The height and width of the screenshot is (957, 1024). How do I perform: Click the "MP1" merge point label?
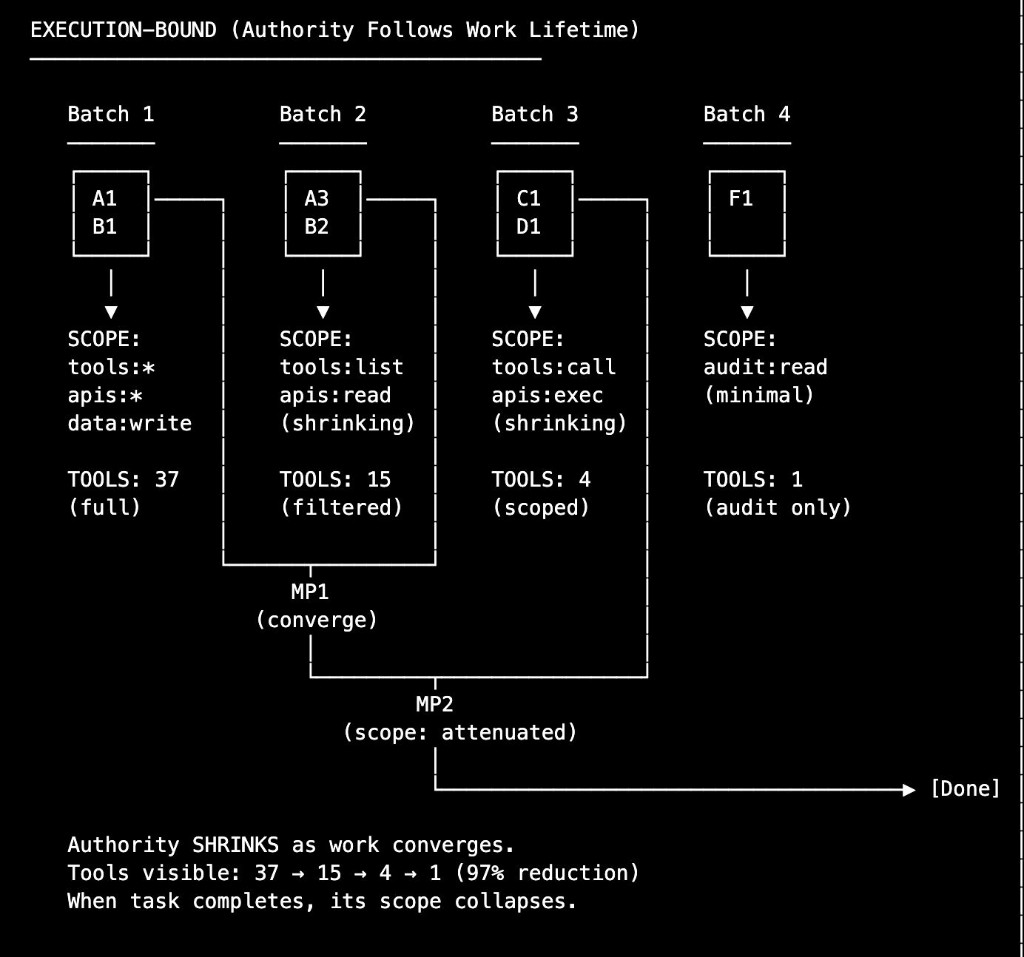tap(310, 592)
